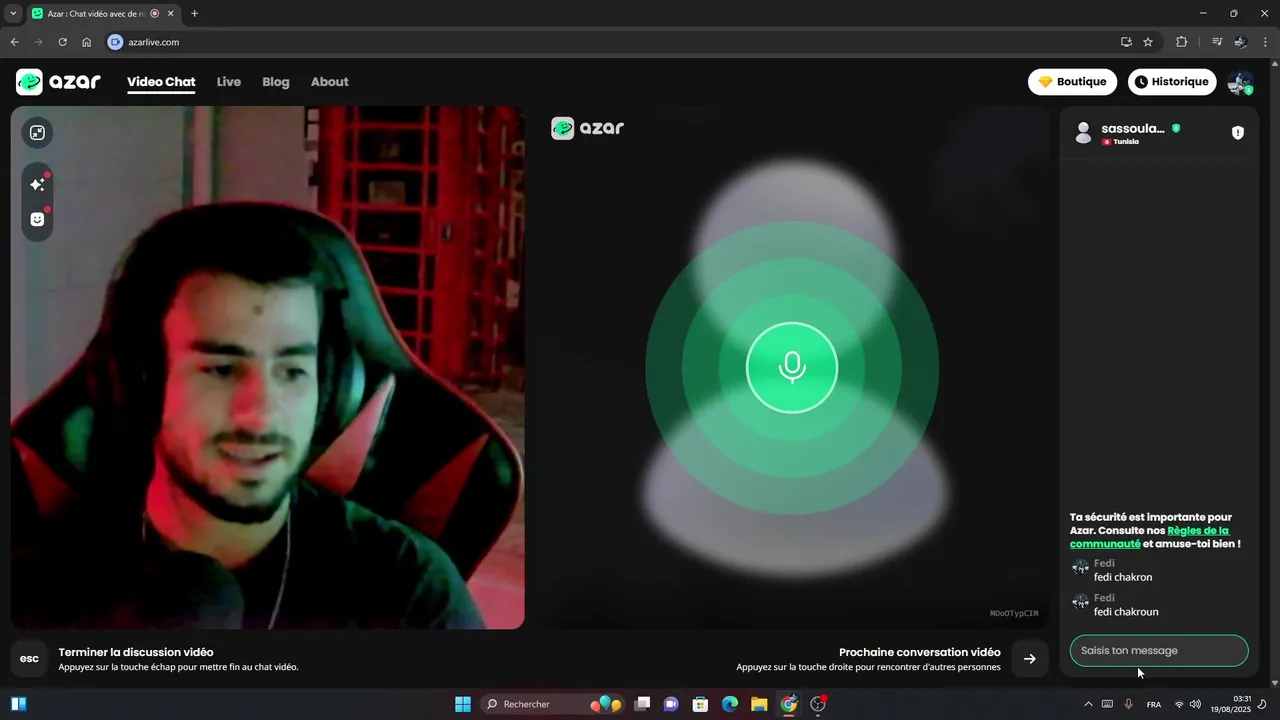
Task: Open the sparkle effects icon
Action: click(37, 185)
